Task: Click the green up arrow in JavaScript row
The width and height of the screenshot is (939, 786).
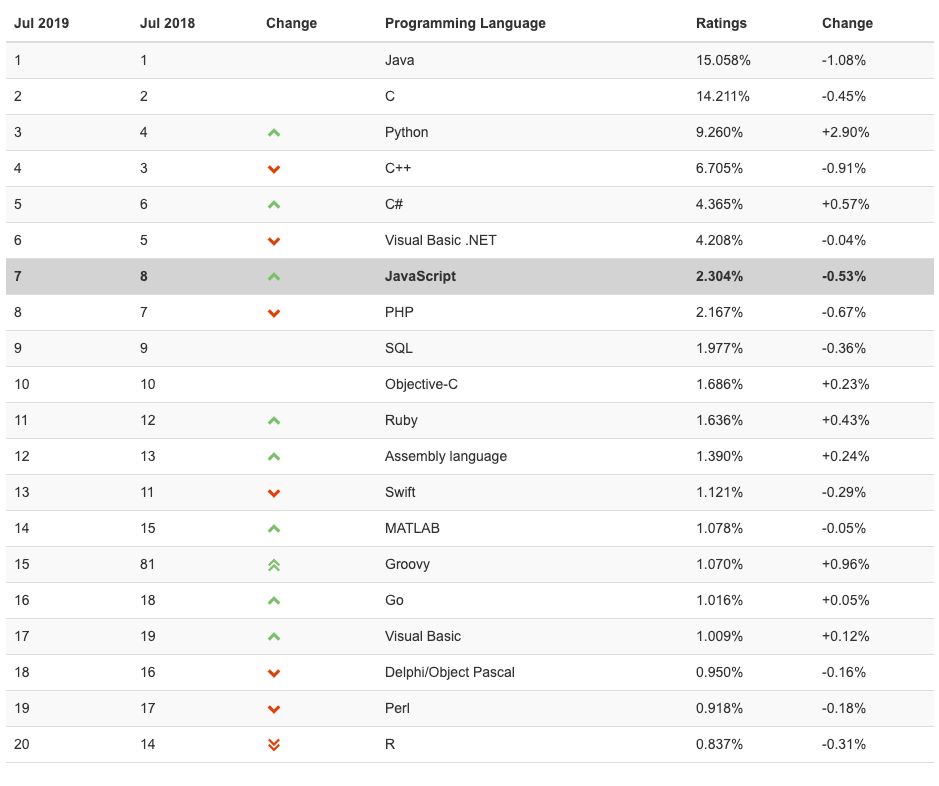Action: [274, 276]
